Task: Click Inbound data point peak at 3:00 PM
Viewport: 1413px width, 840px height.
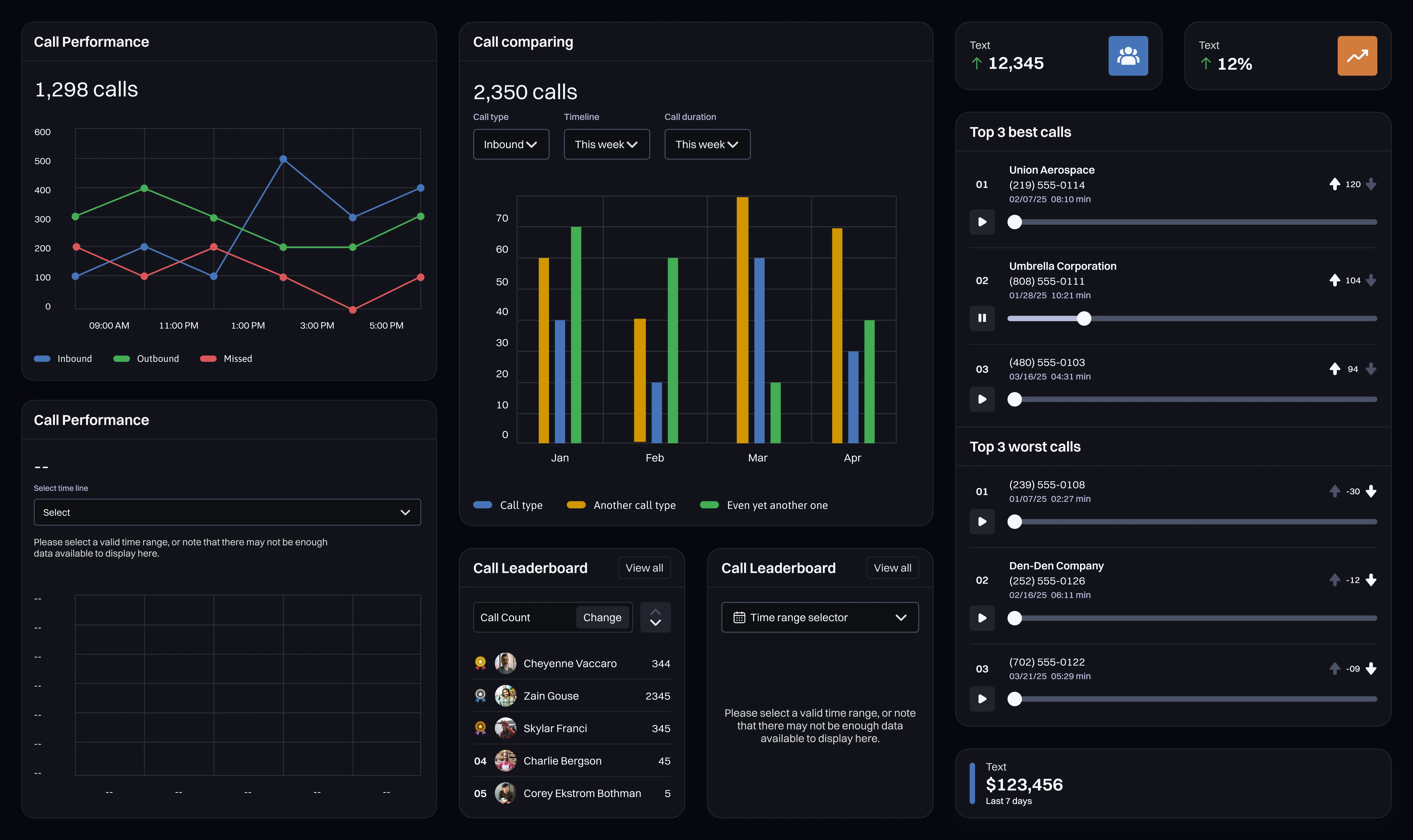Action: pos(284,159)
